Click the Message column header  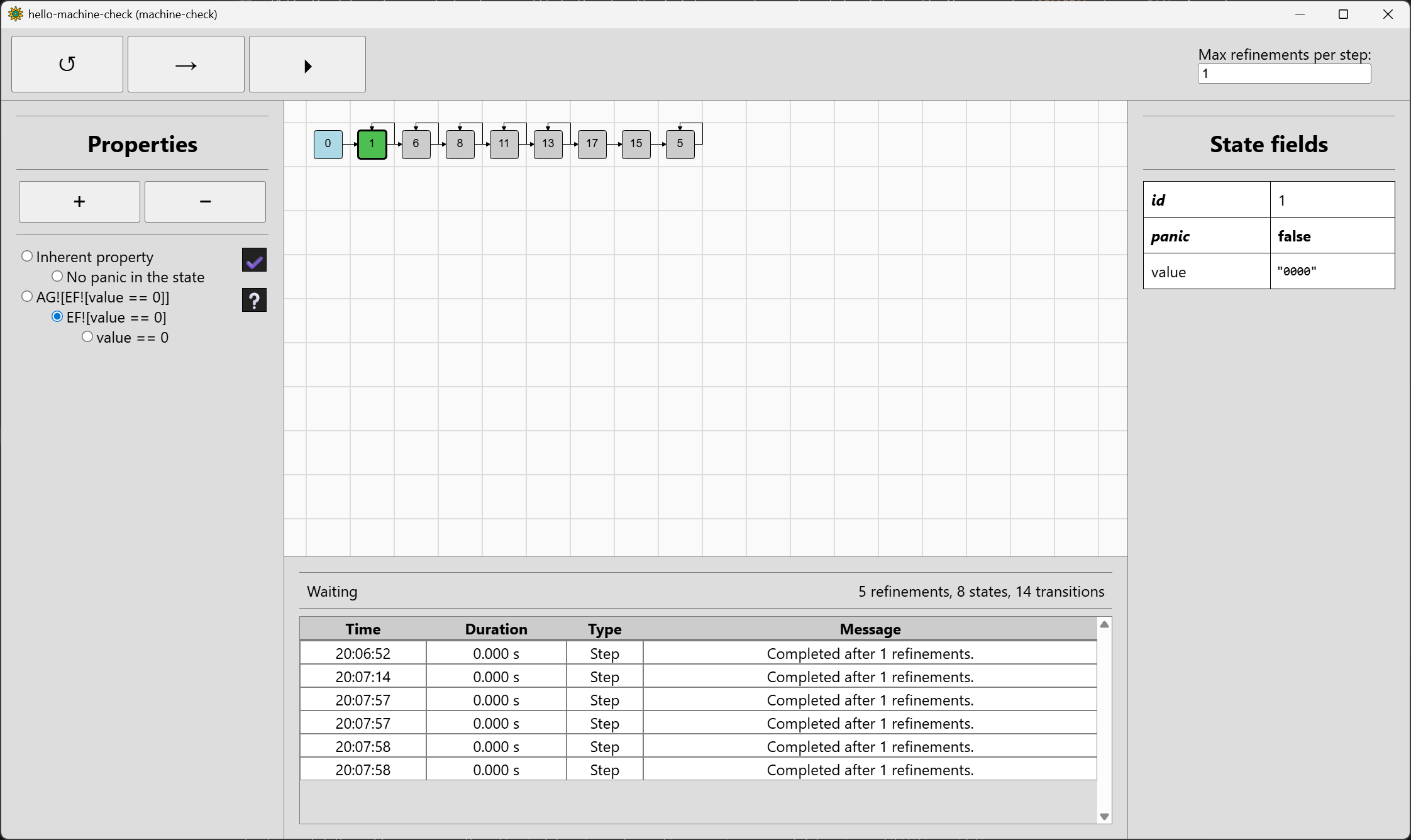click(870, 629)
